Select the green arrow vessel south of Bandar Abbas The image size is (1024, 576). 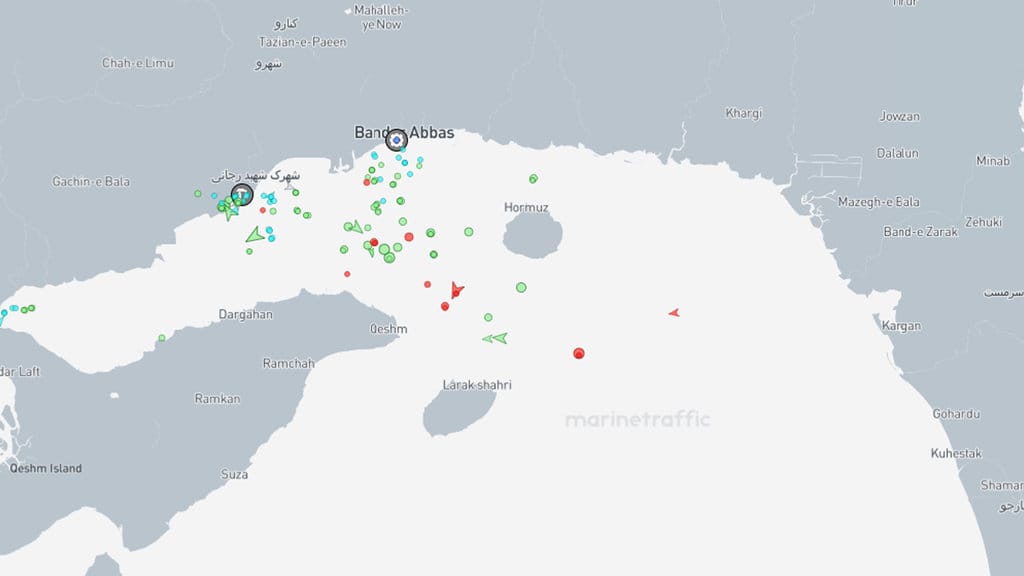point(356,226)
